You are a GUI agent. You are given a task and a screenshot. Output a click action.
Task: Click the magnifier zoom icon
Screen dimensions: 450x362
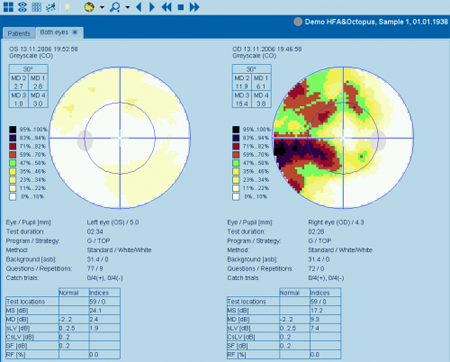[115, 7]
